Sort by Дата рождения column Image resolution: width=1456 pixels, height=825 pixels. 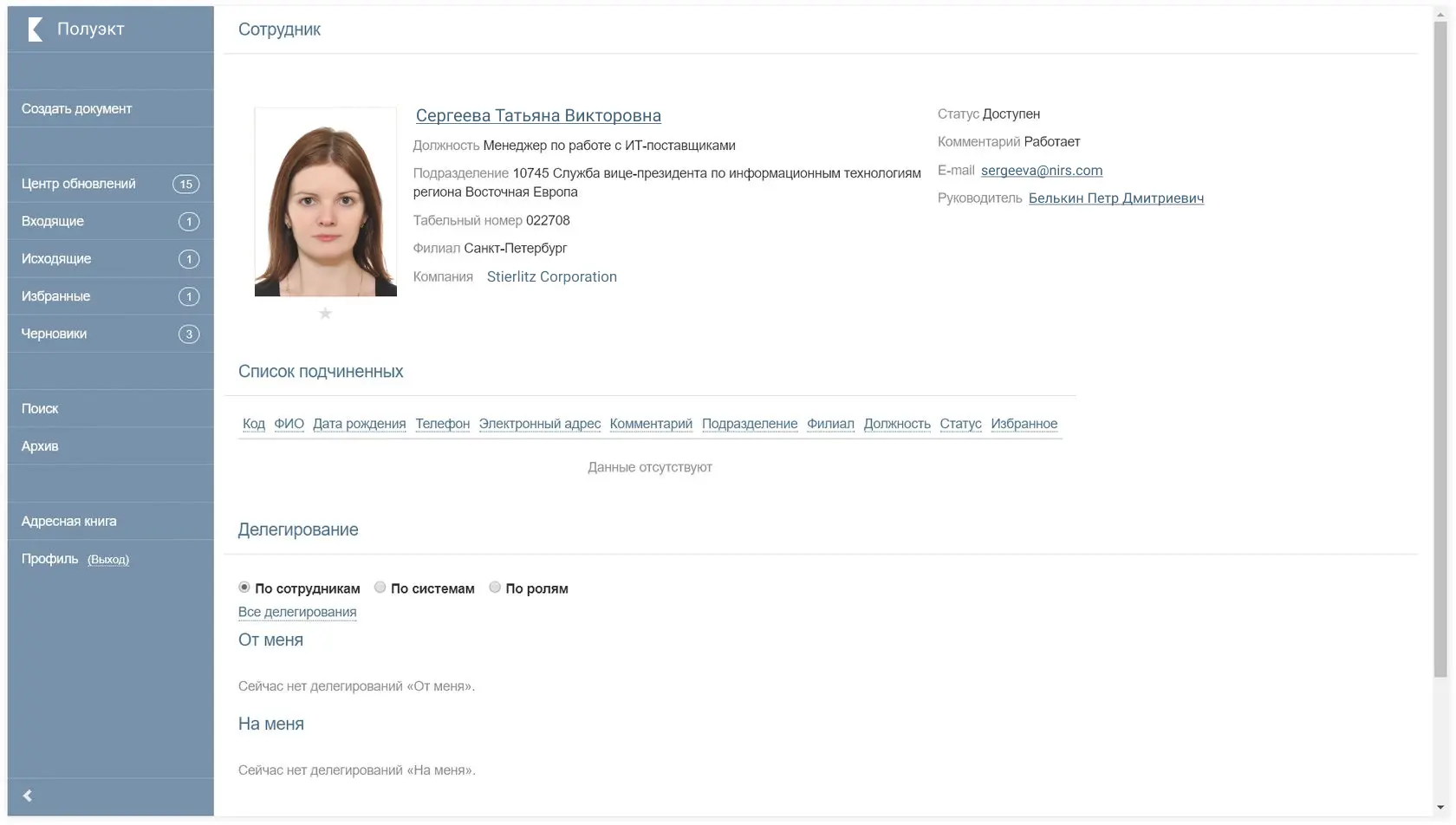point(360,424)
